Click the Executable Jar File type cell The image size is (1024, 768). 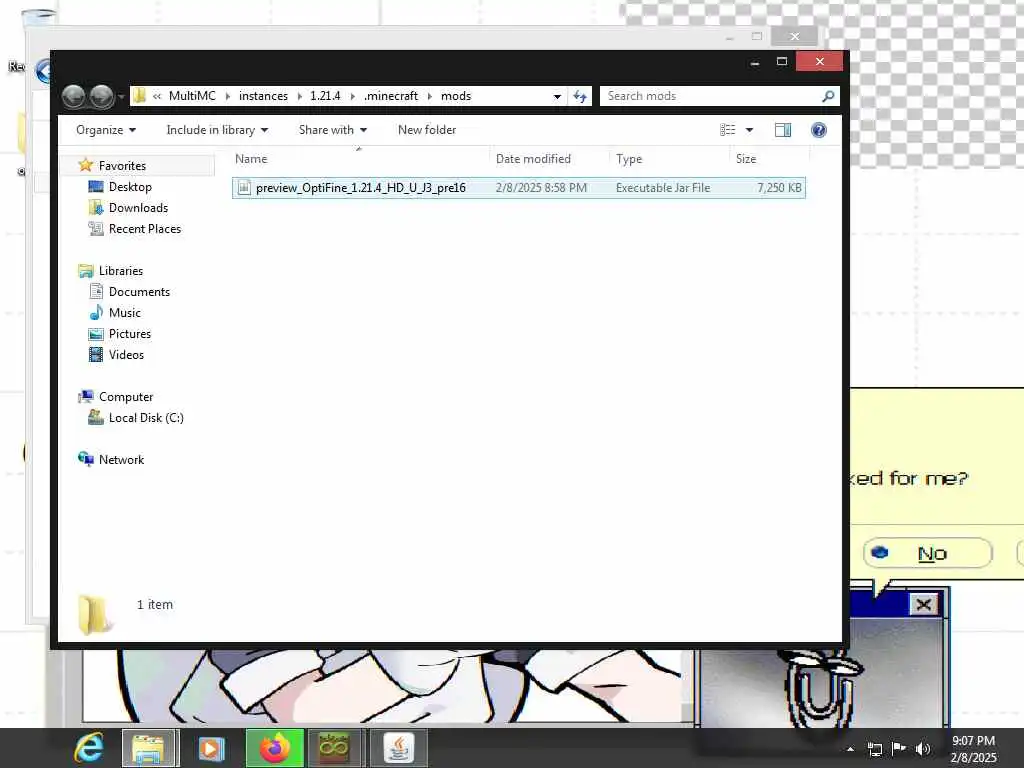663,188
